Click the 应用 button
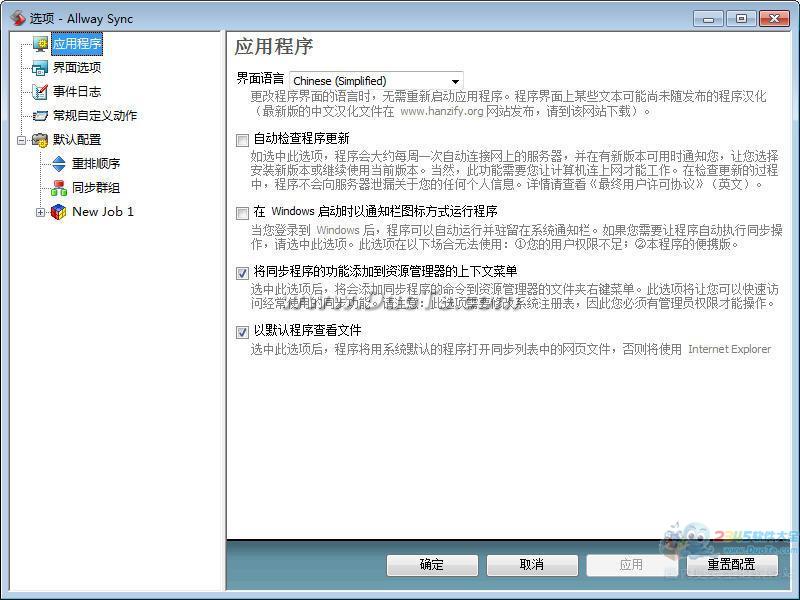800x600 pixels. pyautogui.click(x=632, y=565)
